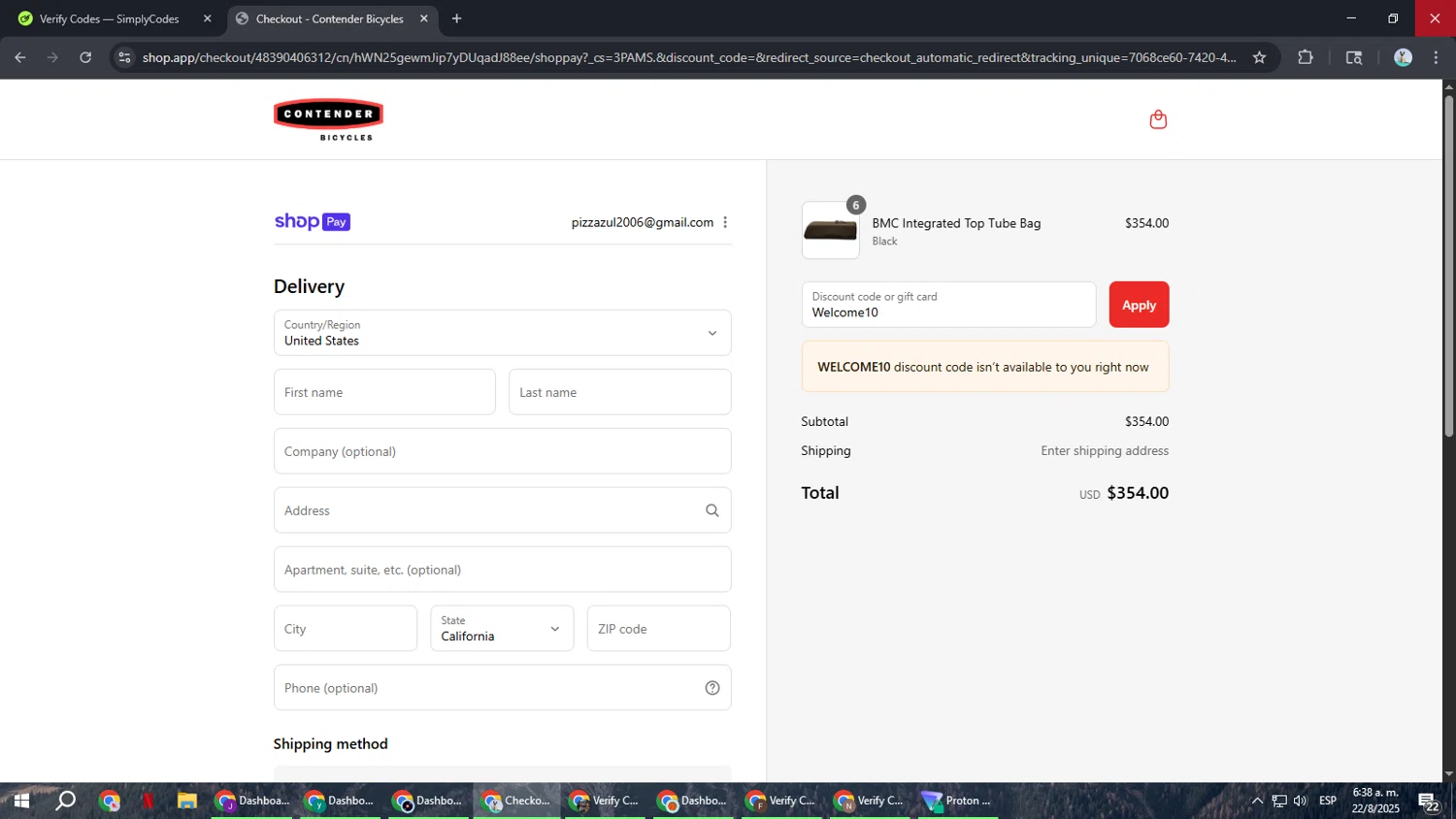This screenshot has height=819, width=1456.
Task: Click the Apartment, suite, etc. field
Action: tap(502, 570)
